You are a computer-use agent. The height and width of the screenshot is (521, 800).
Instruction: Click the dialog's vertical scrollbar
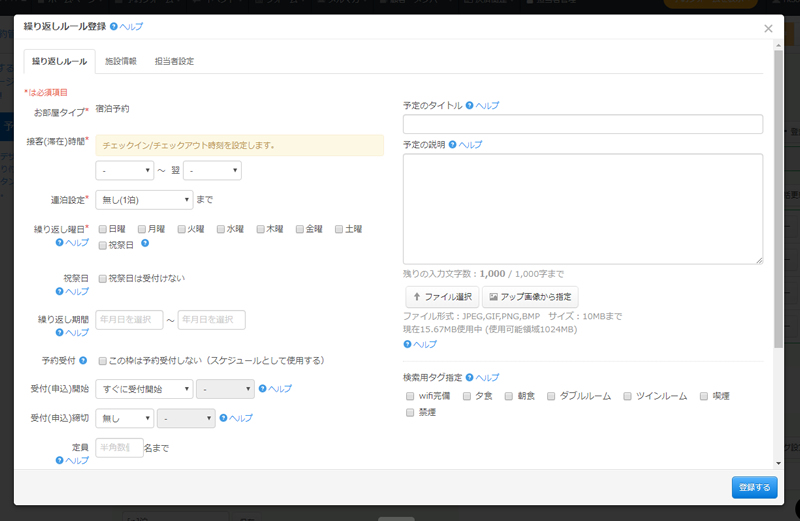(x=779, y=200)
